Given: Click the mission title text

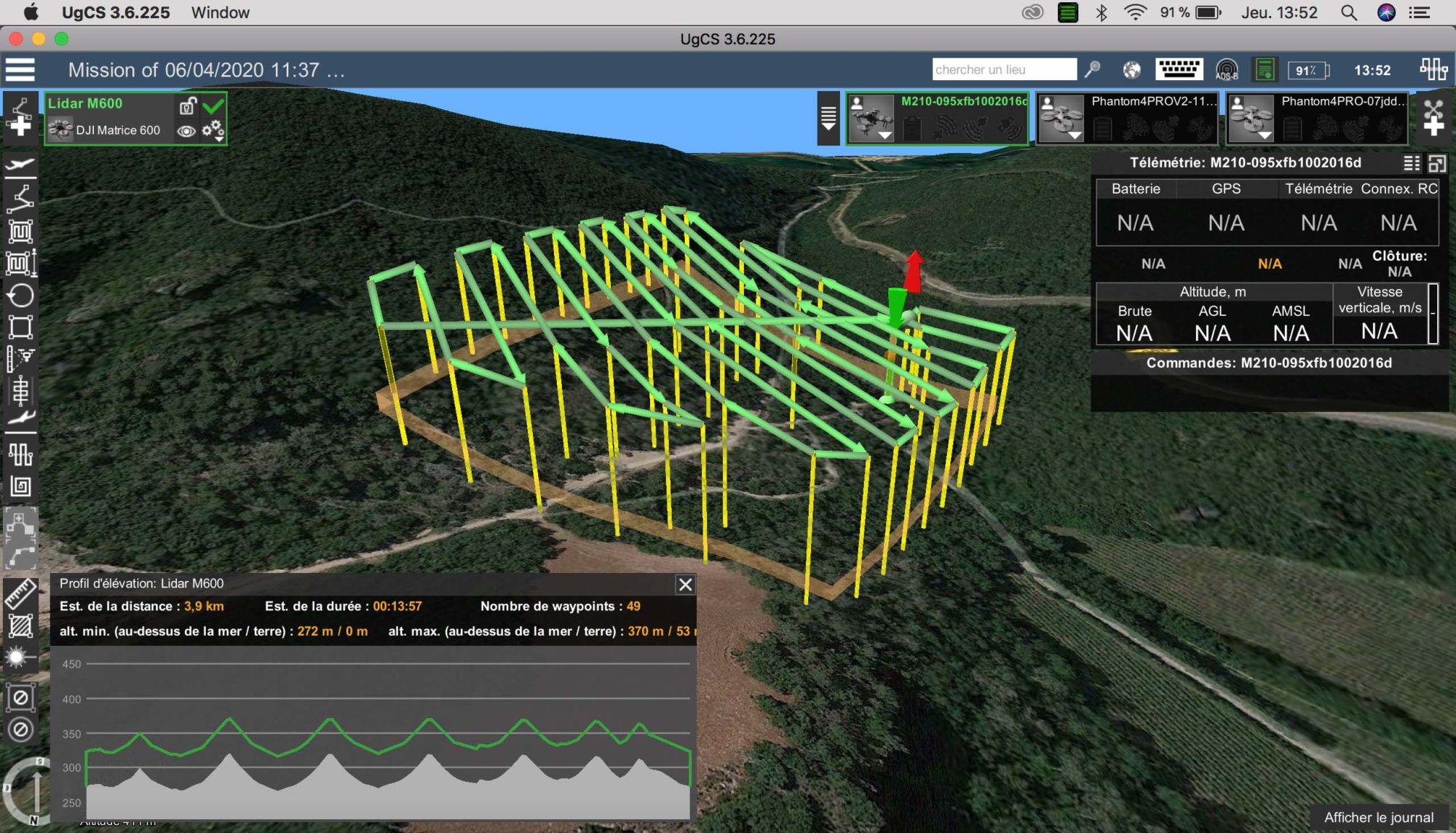Looking at the screenshot, I should 206,70.
